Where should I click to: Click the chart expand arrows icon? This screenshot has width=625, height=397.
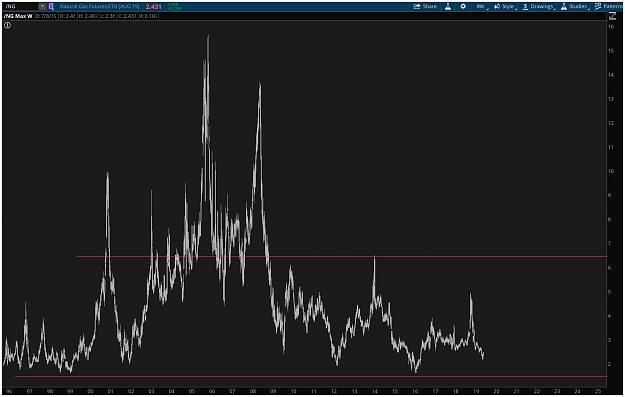tap(613, 16)
